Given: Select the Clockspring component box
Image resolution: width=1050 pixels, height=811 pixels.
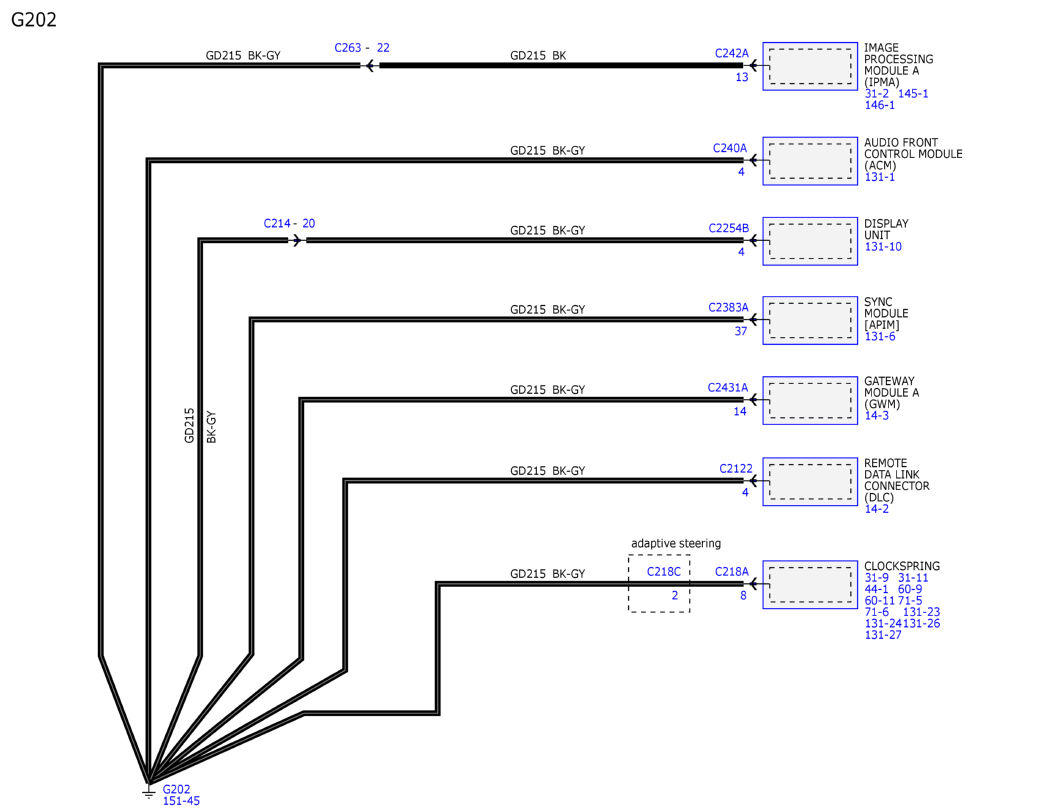Looking at the screenshot, I should pyautogui.click(x=810, y=585).
